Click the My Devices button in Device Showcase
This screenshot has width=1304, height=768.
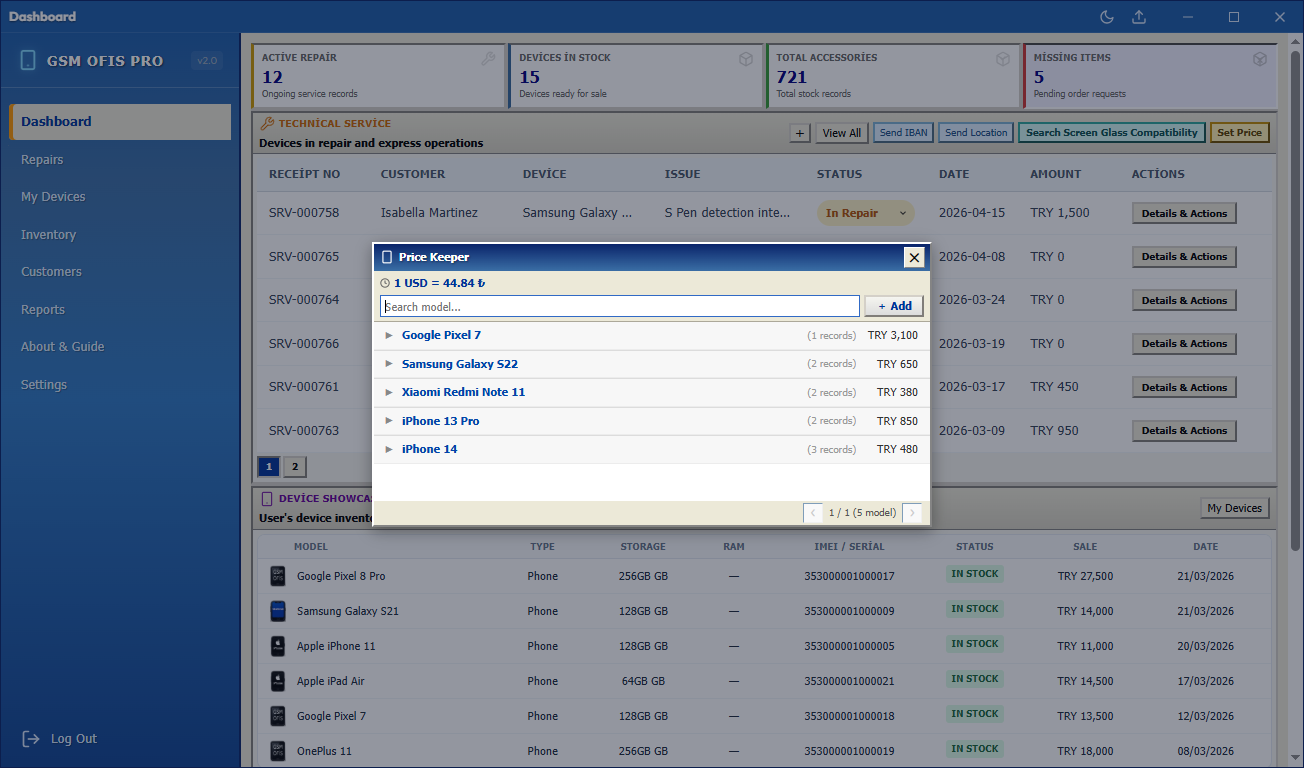click(1234, 508)
